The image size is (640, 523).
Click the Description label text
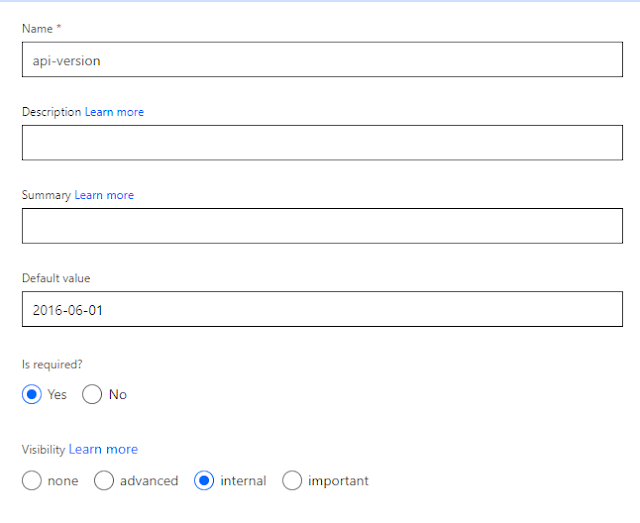pos(51,112)
